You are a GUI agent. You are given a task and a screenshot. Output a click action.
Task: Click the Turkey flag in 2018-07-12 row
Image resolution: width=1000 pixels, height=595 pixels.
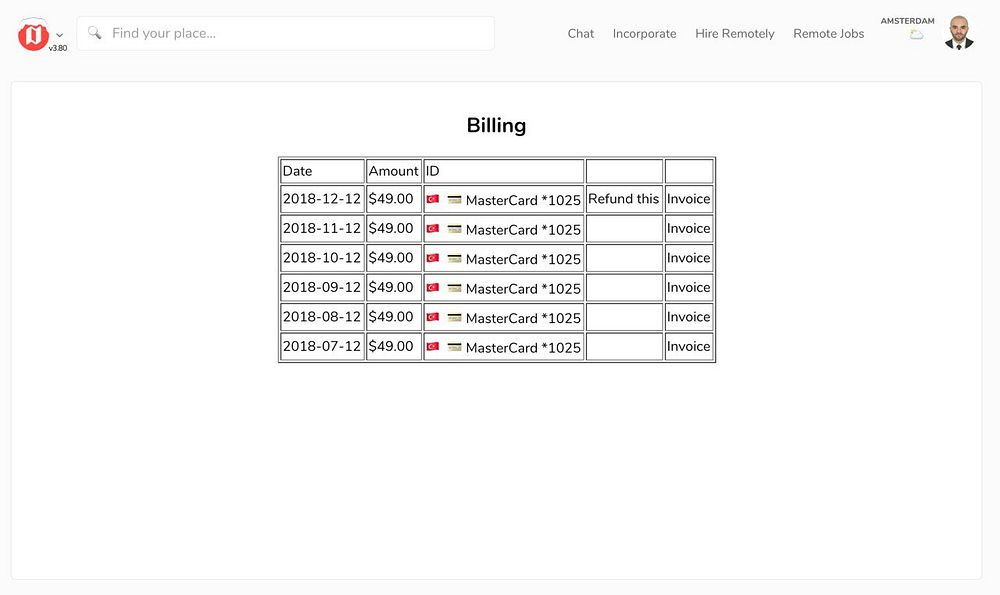click(x=432, y=346)
